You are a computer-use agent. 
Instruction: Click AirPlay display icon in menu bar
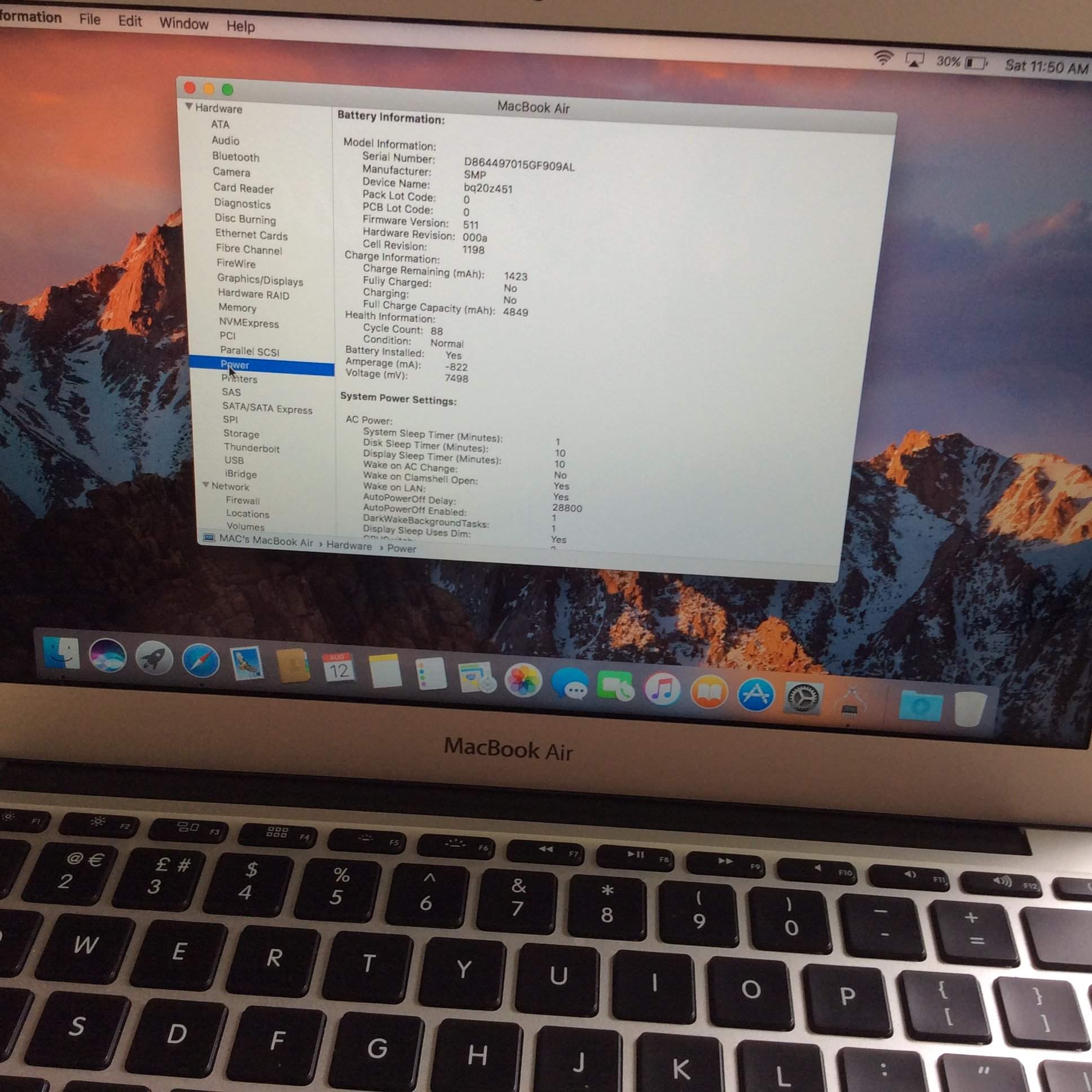pos(914,59)
